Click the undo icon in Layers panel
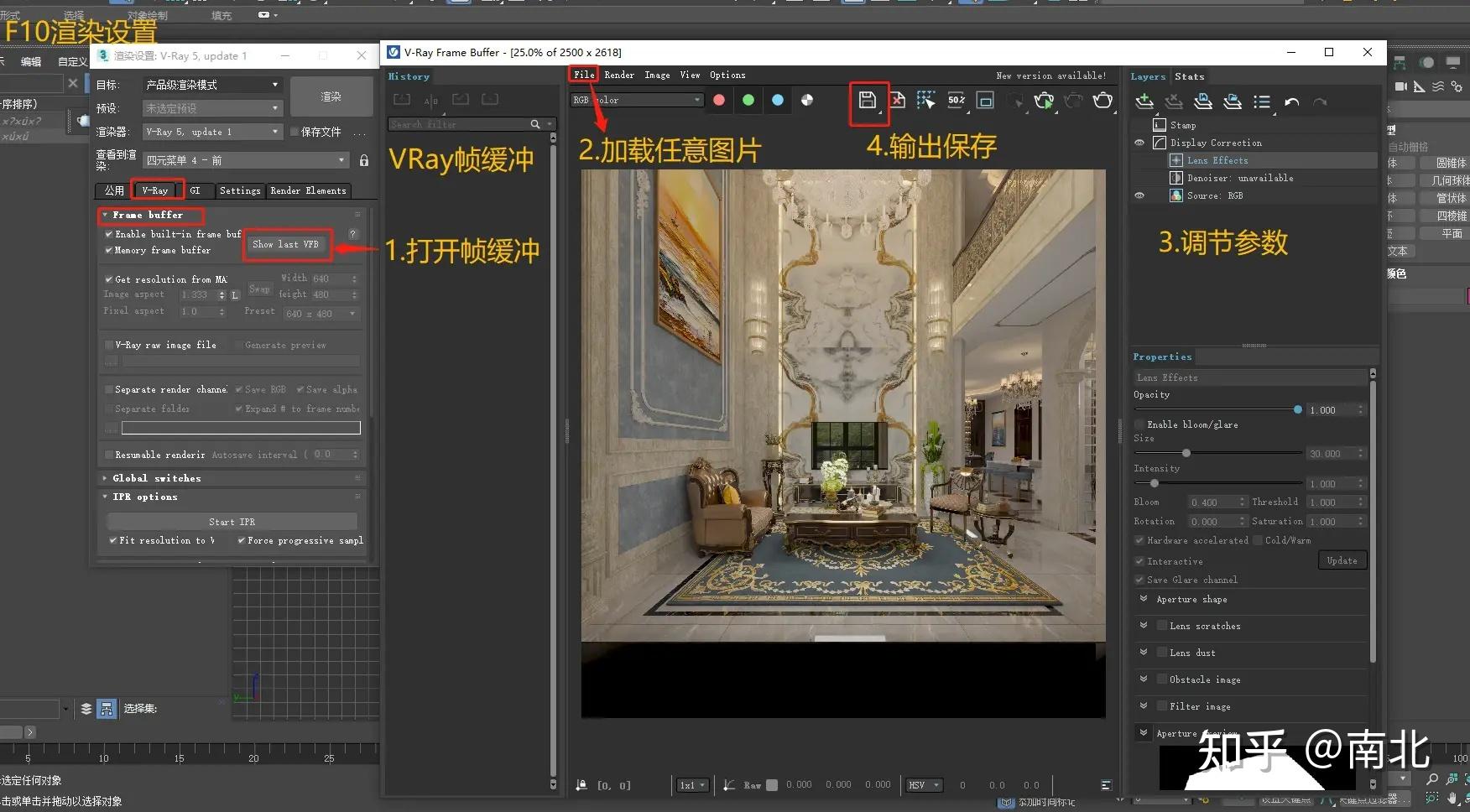Image resolution: width=1470 pixels, height=812 pixels. point(1292,101)
